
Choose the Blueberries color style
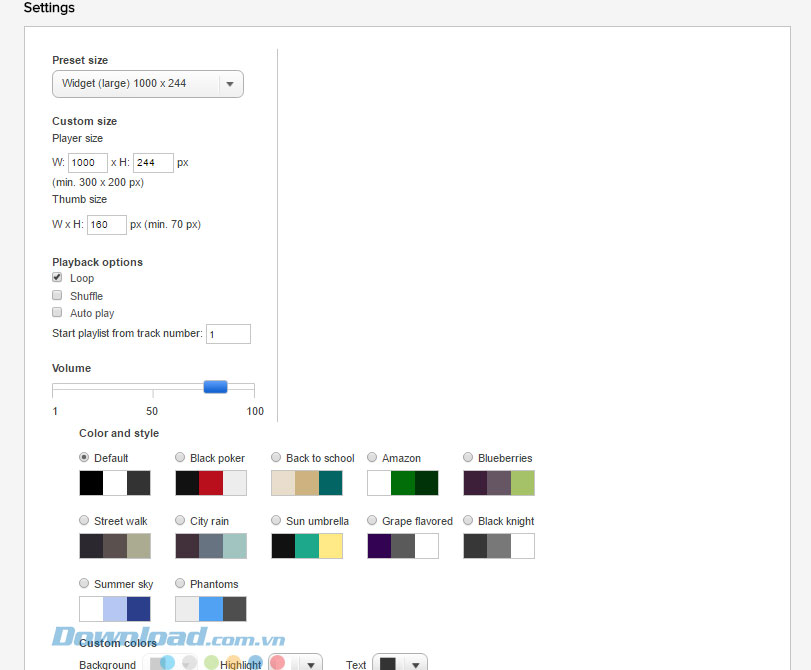click(x=469, y=458)
